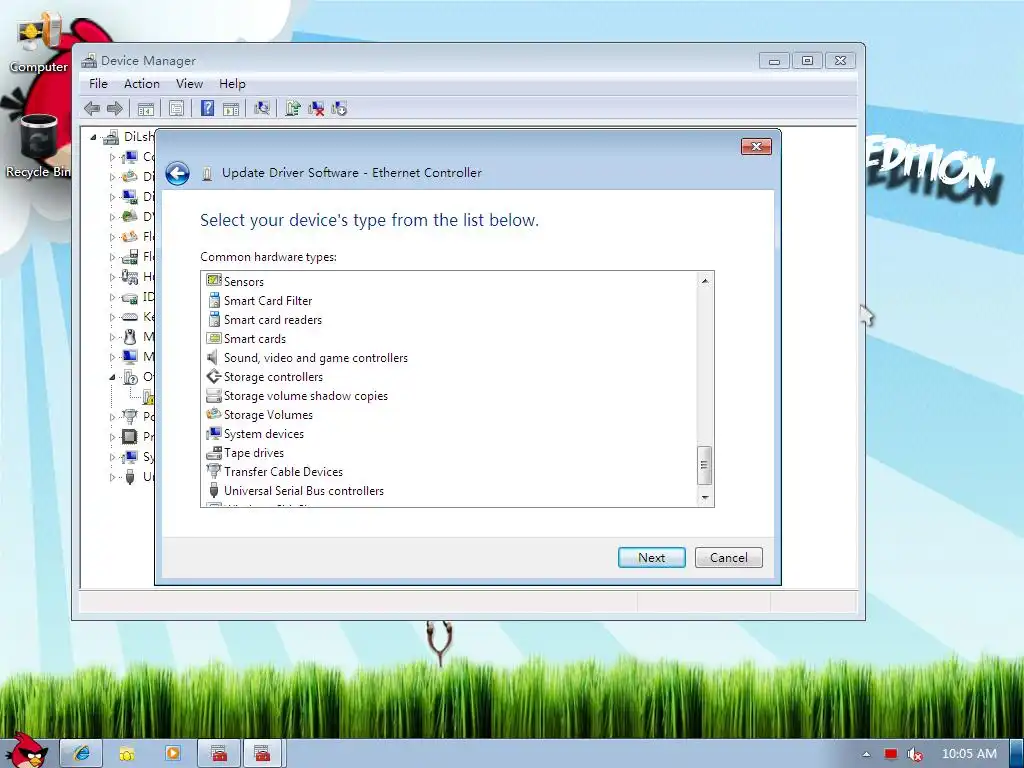Click the Universal Serial Bus controllers plug icon
The height and width of the screenshot is (768, 1024).
(214, 490)
